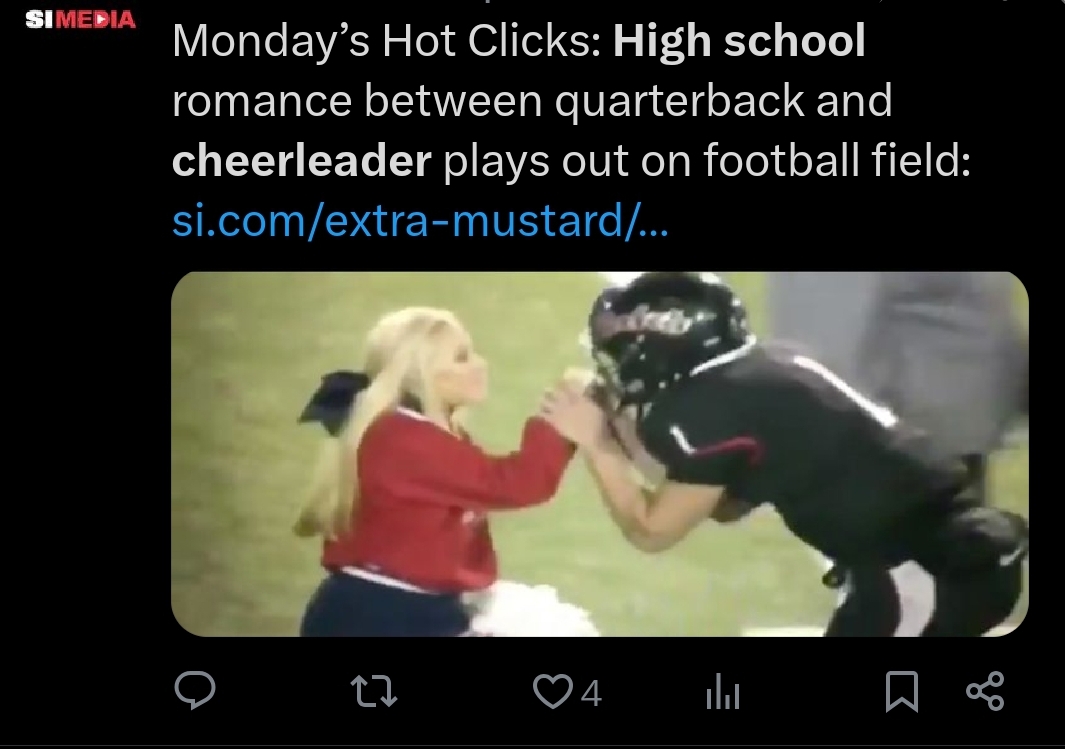
Task: Click the "football field:" text
Action: 837,160
